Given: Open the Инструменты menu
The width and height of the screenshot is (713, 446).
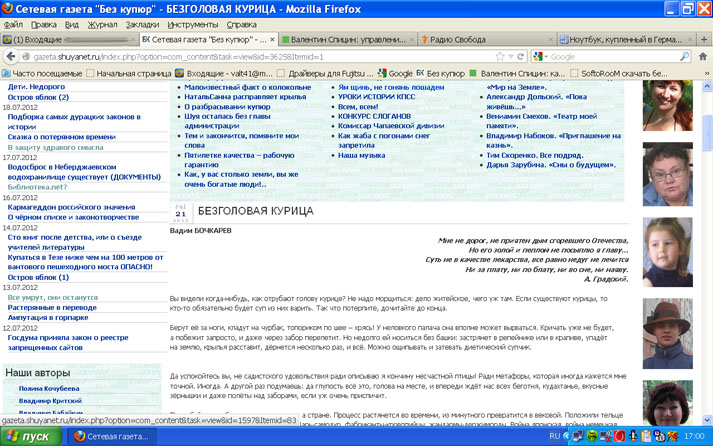Looking at the screenshot, I should point(193,25).
